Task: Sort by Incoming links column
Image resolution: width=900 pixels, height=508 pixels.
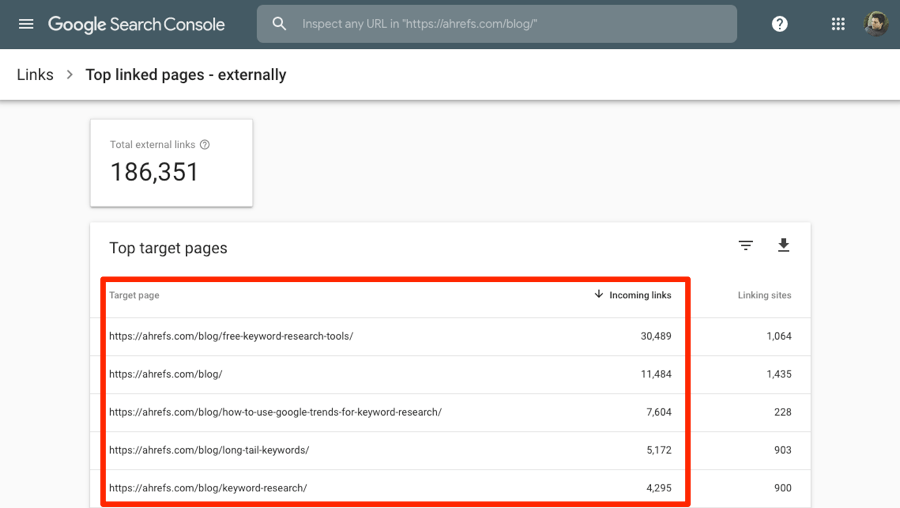Action: 633,295
